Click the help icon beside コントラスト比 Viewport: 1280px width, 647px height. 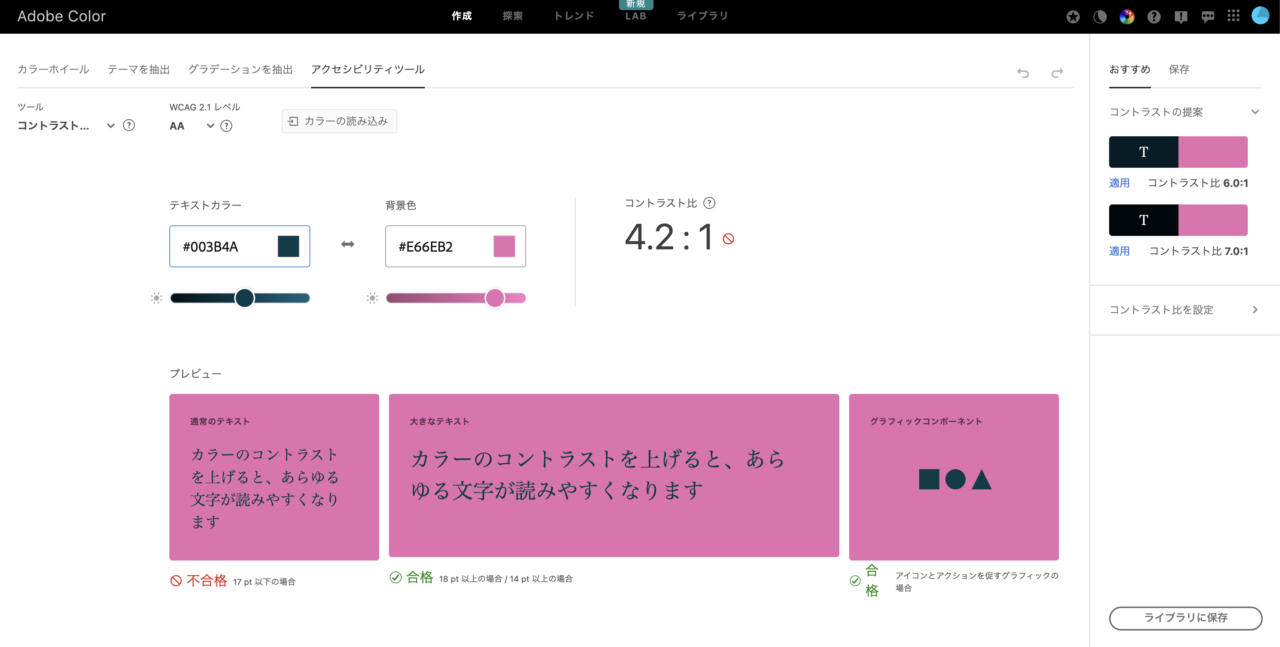click(709, 203)
